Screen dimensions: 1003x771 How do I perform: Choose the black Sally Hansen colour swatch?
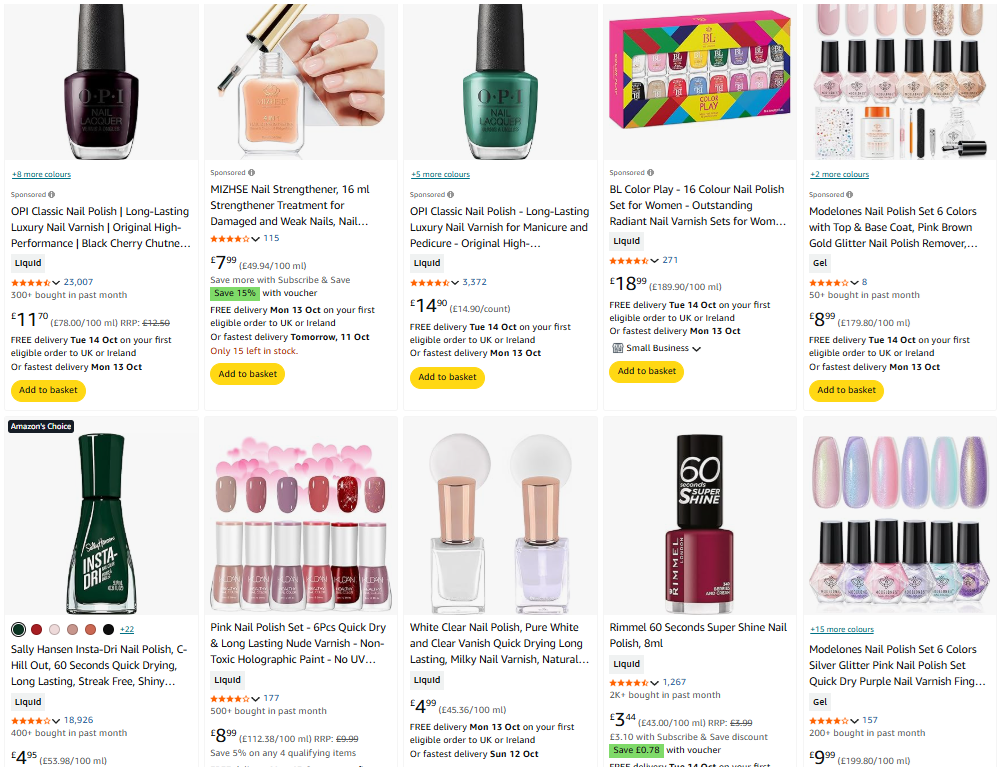[108, 629]
